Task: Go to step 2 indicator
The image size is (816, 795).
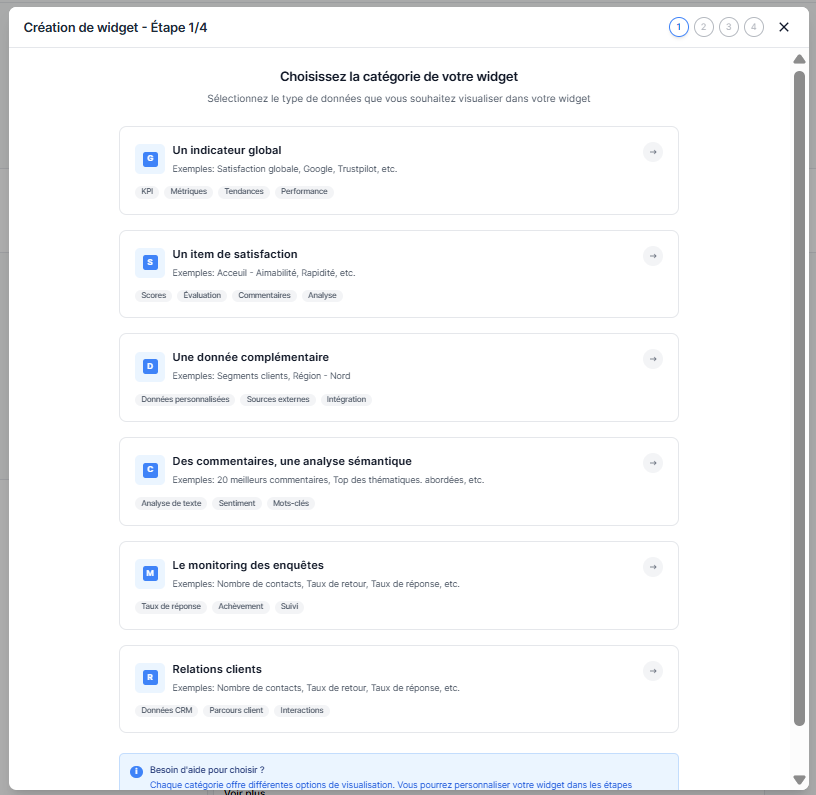Action: pos(704,27)
